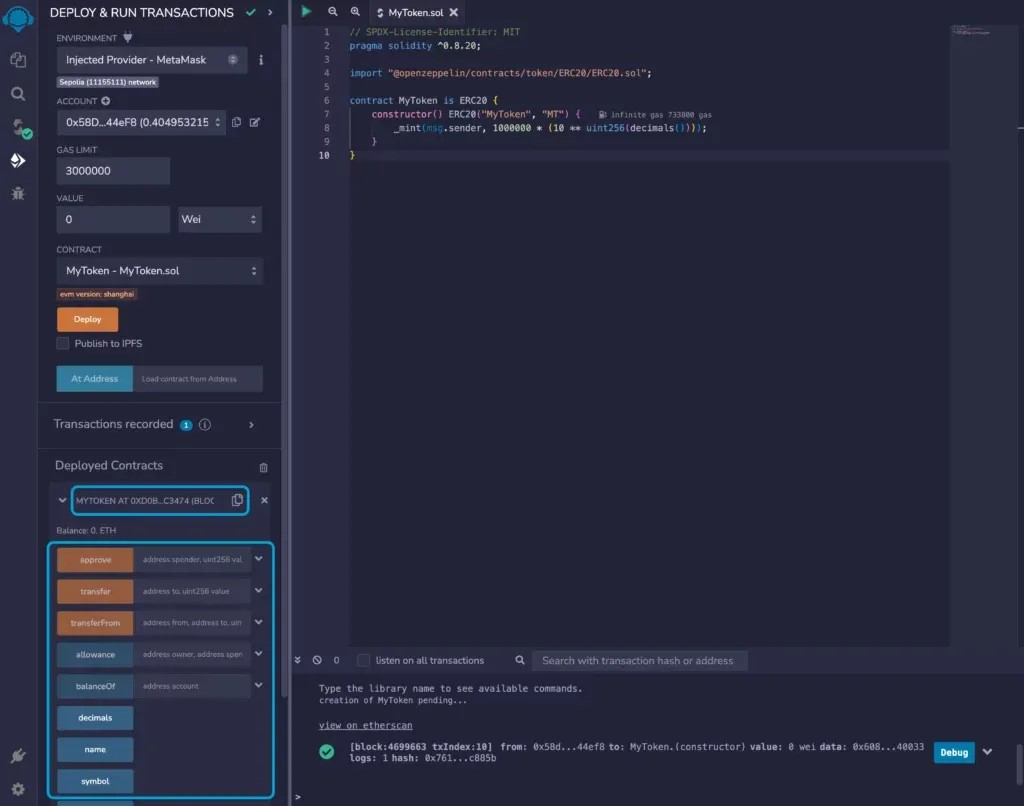Expand the balanceOf function parameters
1024x806 pixels.
click(x=259, y=686)
